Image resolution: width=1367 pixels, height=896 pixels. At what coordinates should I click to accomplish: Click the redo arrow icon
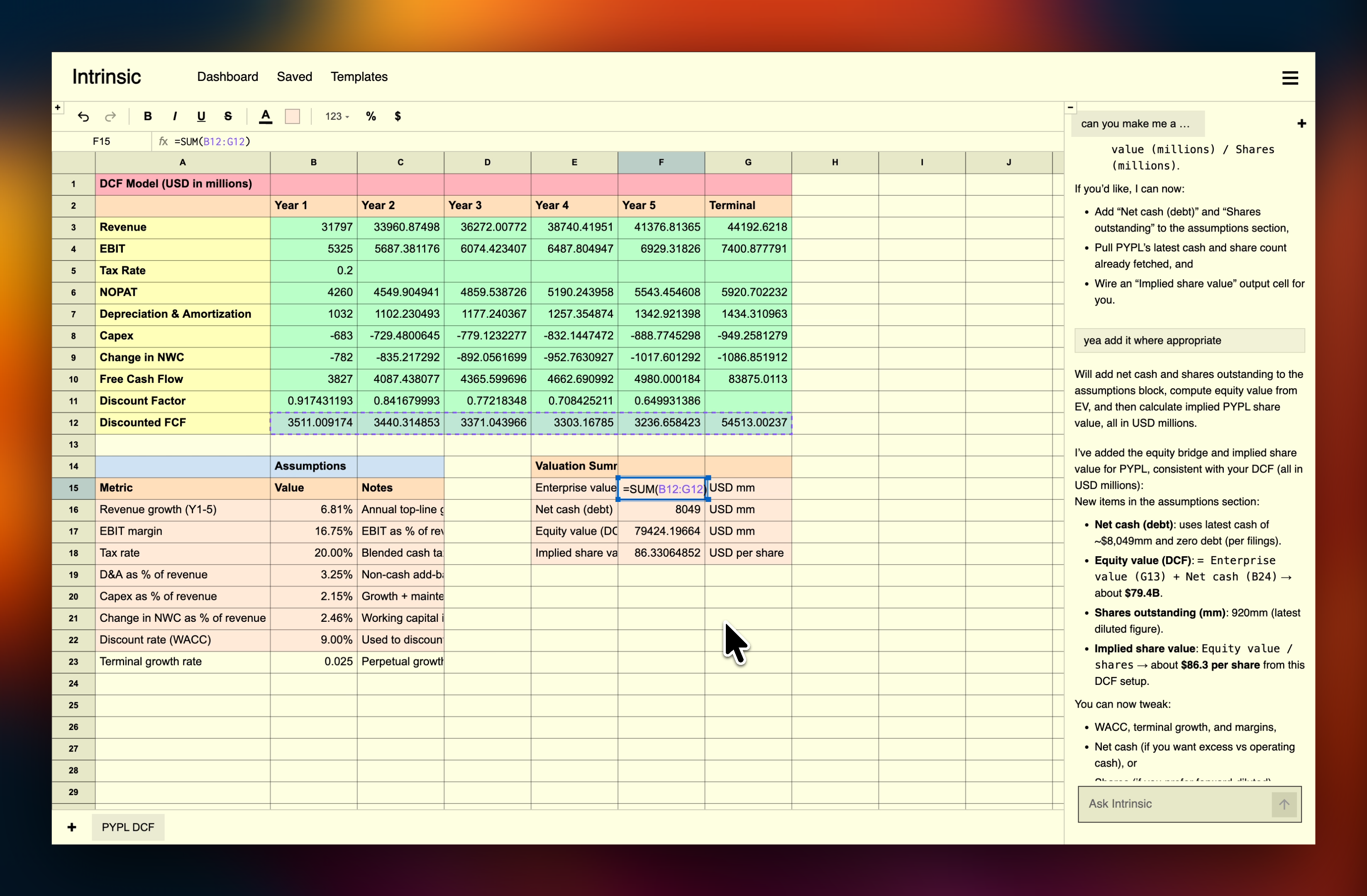pyautogui.click(x=110, y=117)
